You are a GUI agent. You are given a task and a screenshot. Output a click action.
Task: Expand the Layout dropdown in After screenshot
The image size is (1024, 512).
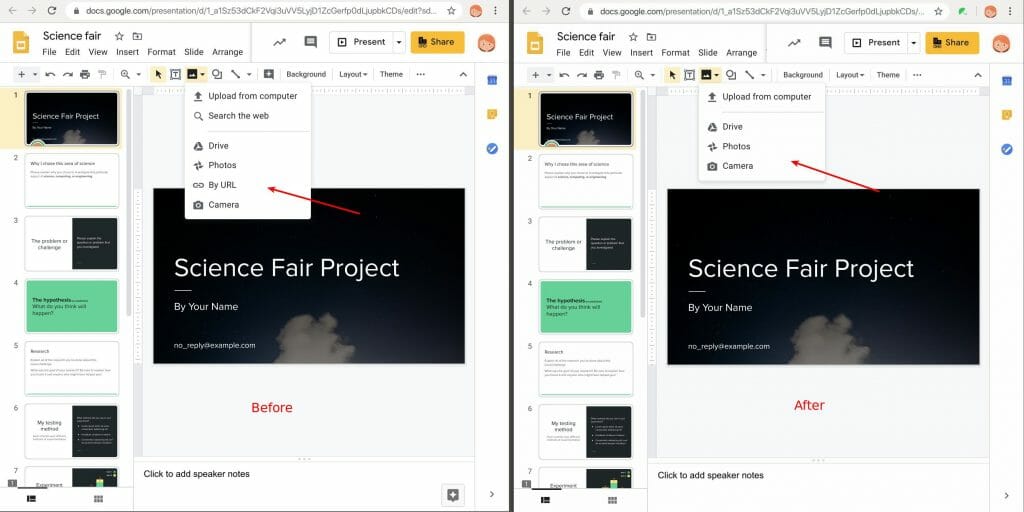850,75
